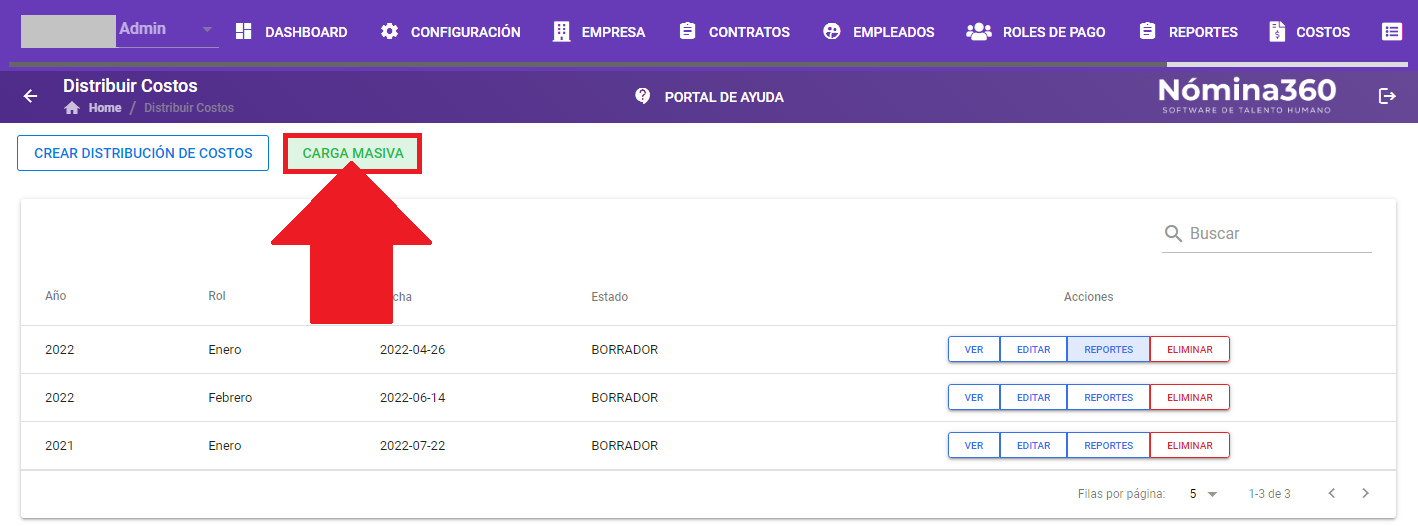Click REPORTES for 2022 Enero row

pyautogui.click(x=1109, y=350)
